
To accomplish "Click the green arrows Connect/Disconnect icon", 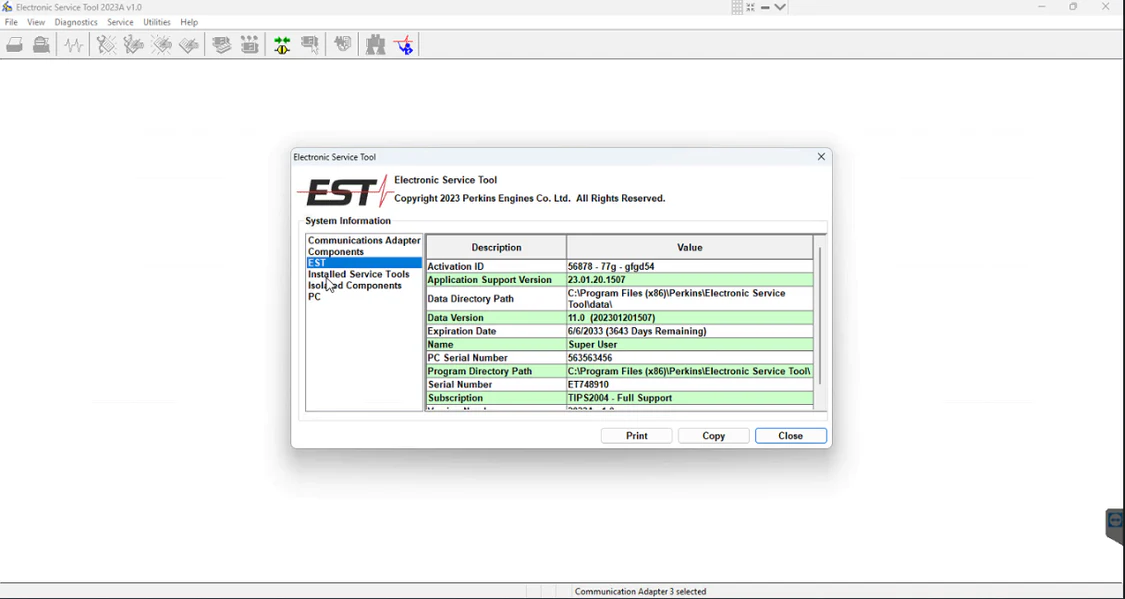I will (x=282, y=45).
